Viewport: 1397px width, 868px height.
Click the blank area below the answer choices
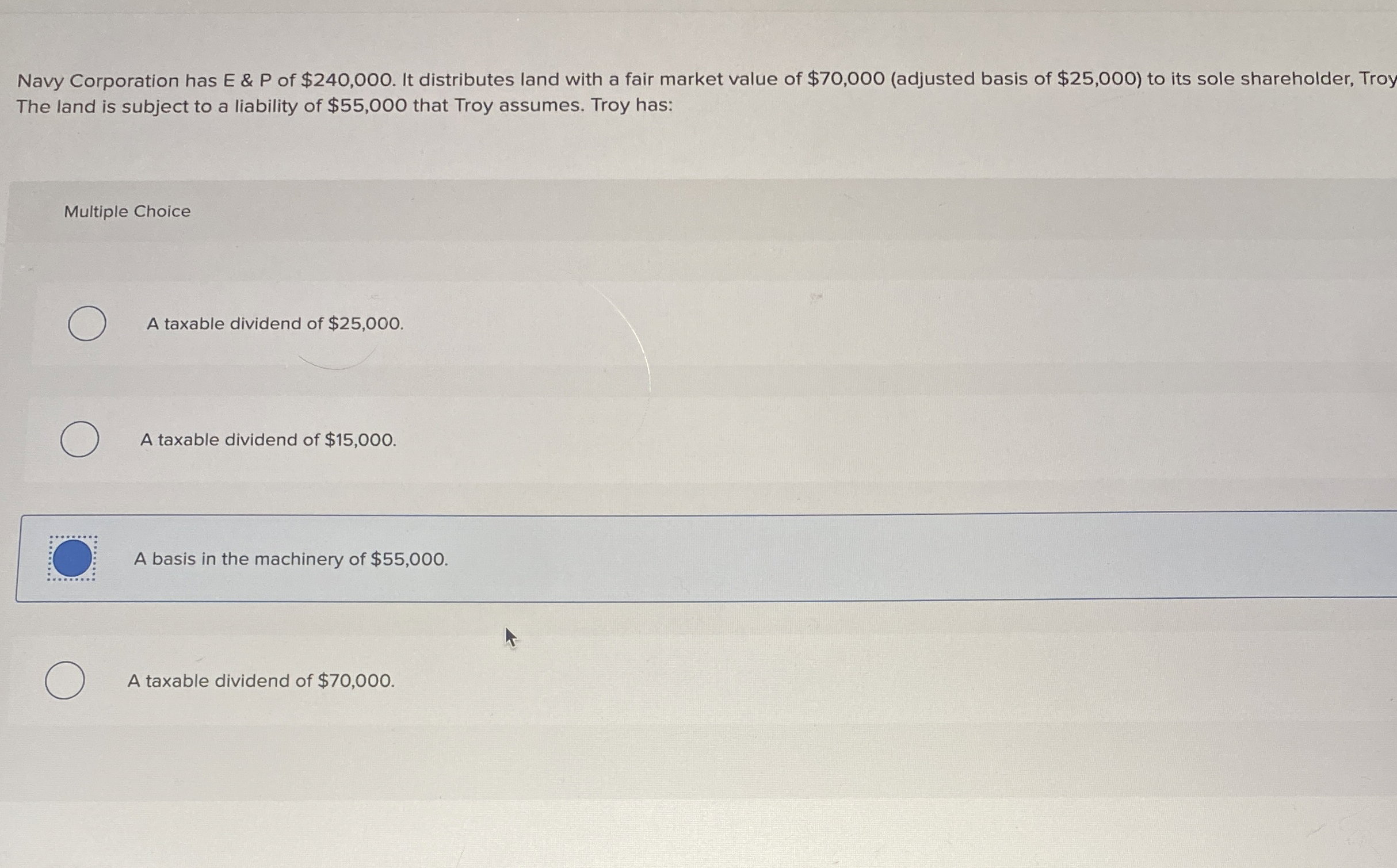pyautogui.click(x=690, y=805)
